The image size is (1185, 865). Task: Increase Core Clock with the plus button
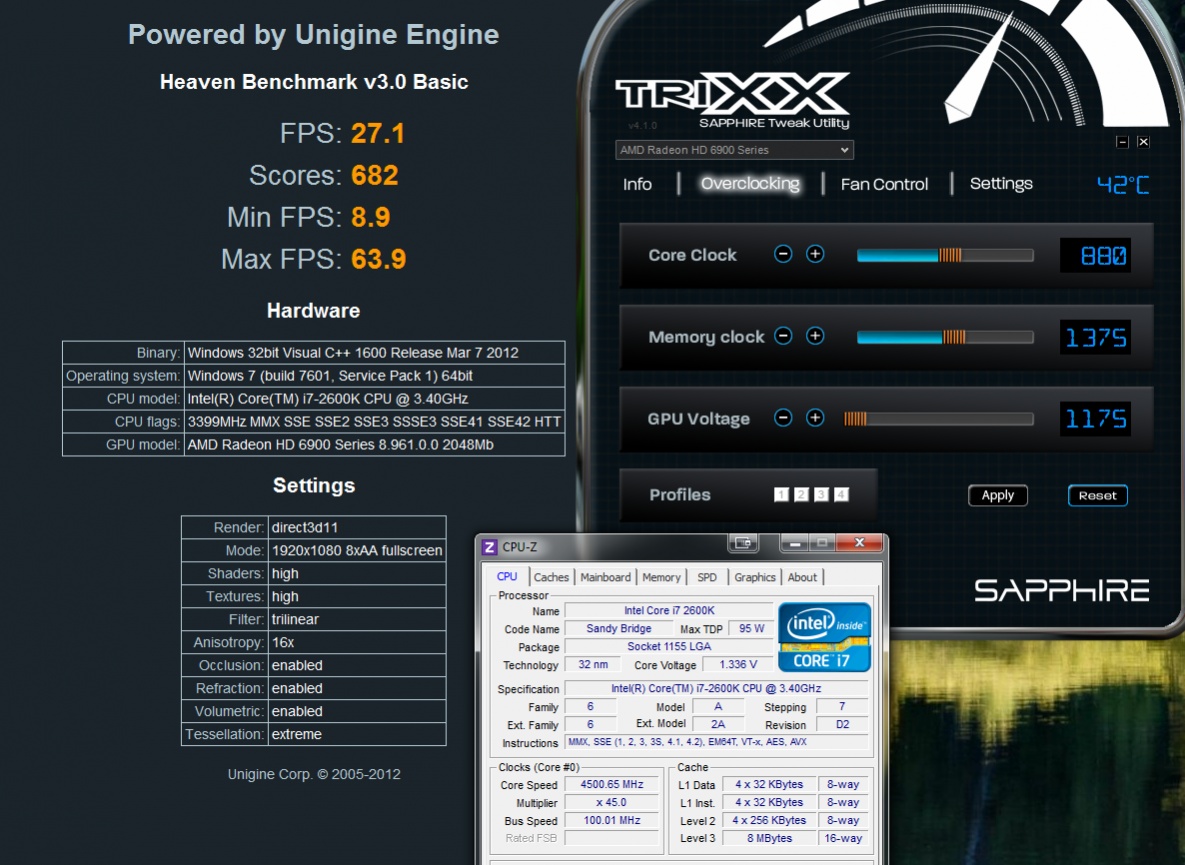tap(815, 255)
